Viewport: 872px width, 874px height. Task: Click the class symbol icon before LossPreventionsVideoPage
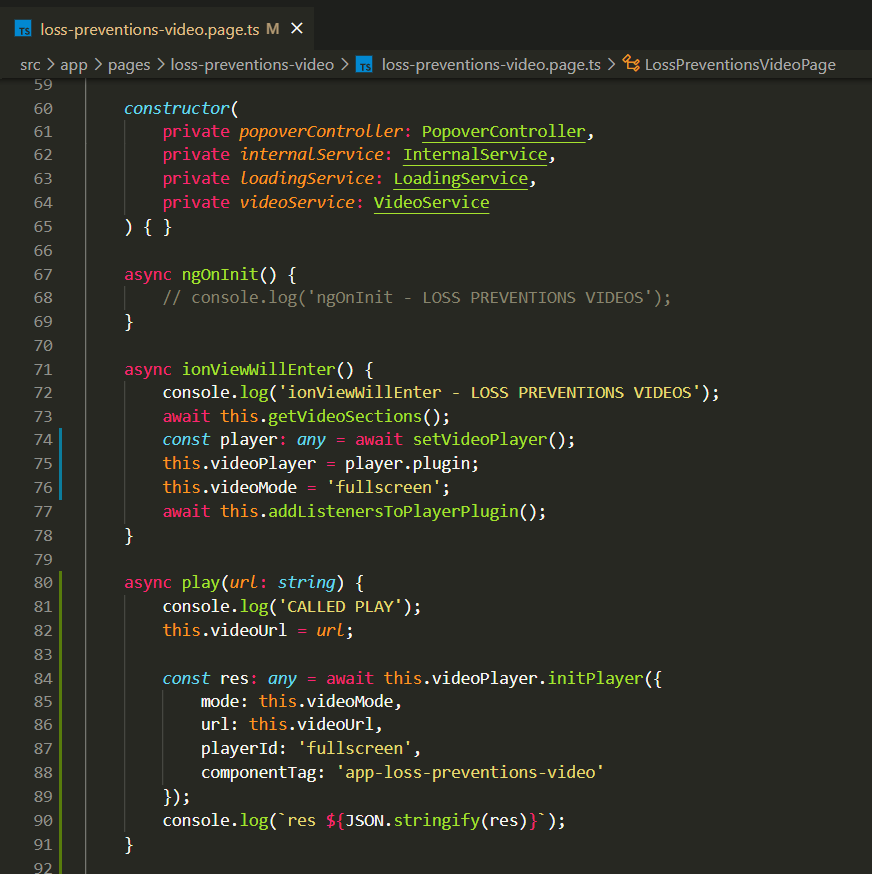click(632, 63)
